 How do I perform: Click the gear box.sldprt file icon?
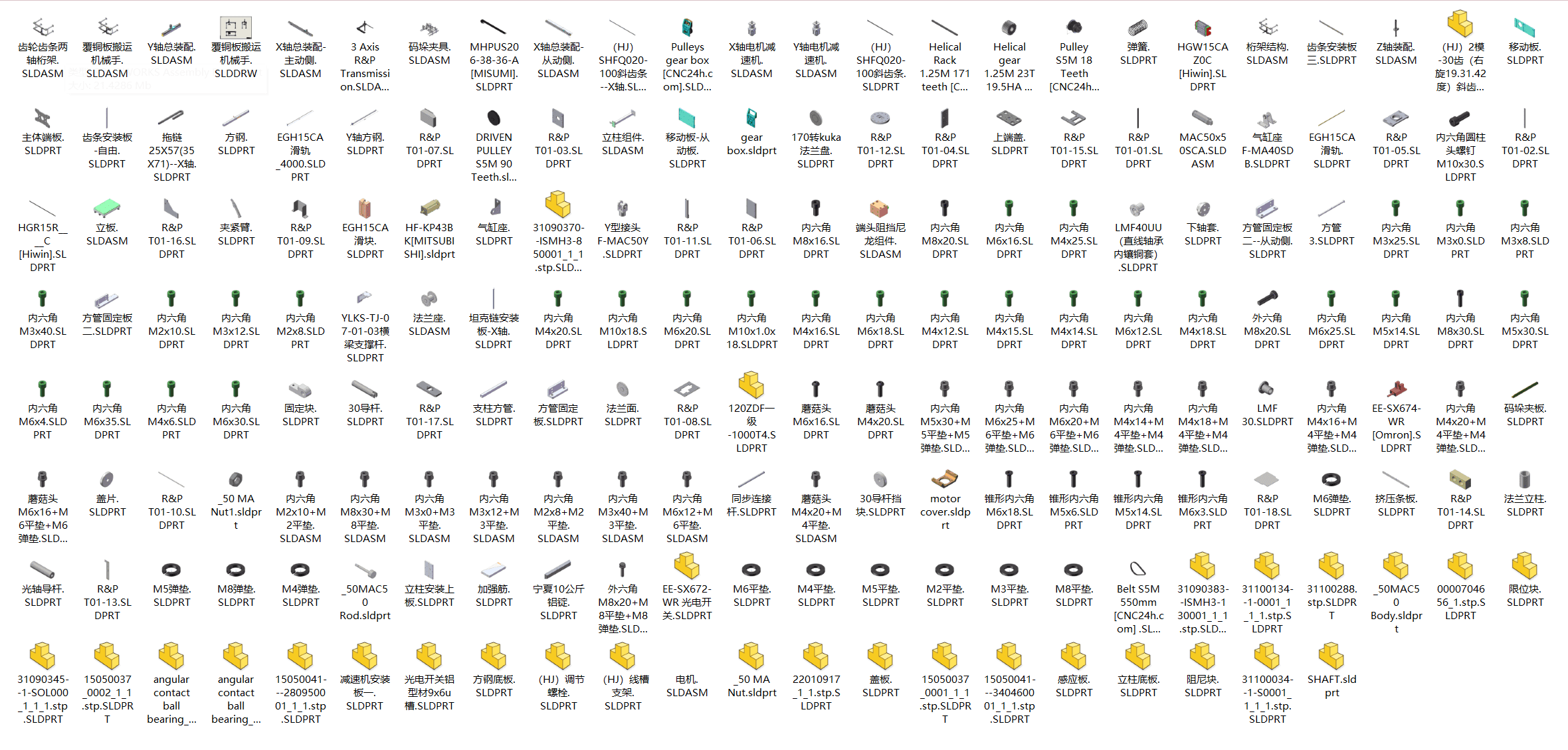coord(751,118)
